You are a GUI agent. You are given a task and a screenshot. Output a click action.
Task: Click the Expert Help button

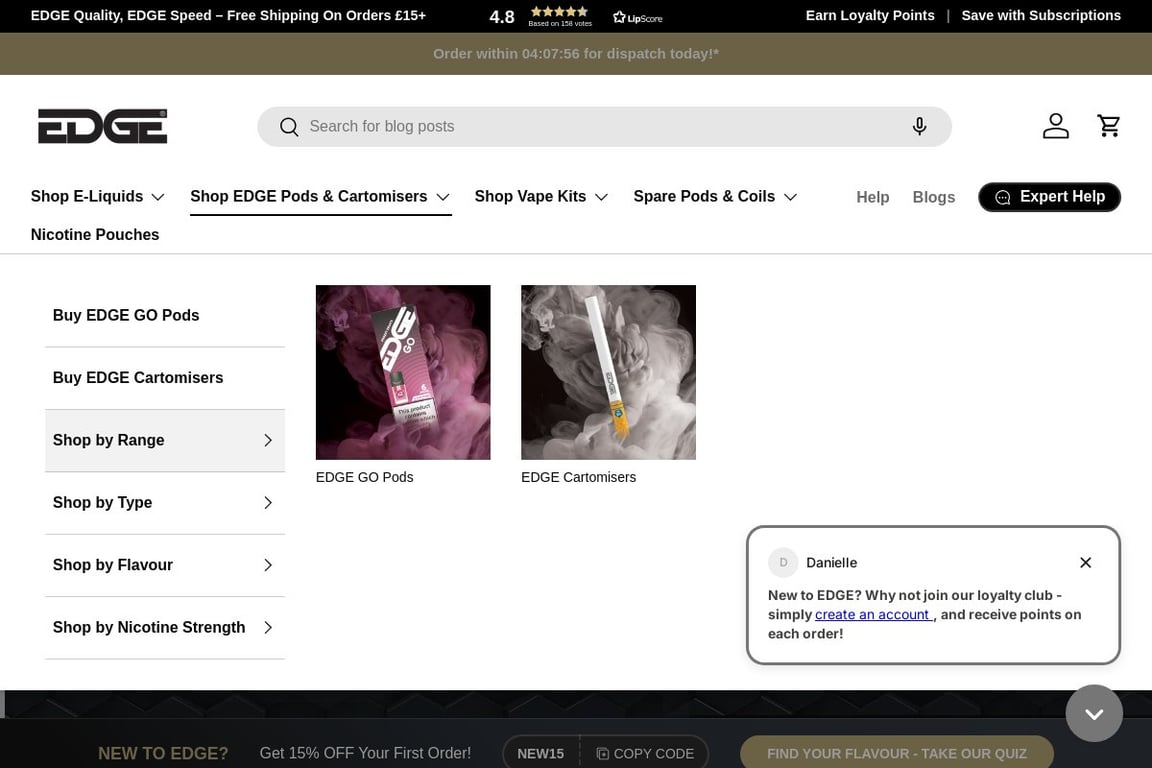(x=1049, y=197)
